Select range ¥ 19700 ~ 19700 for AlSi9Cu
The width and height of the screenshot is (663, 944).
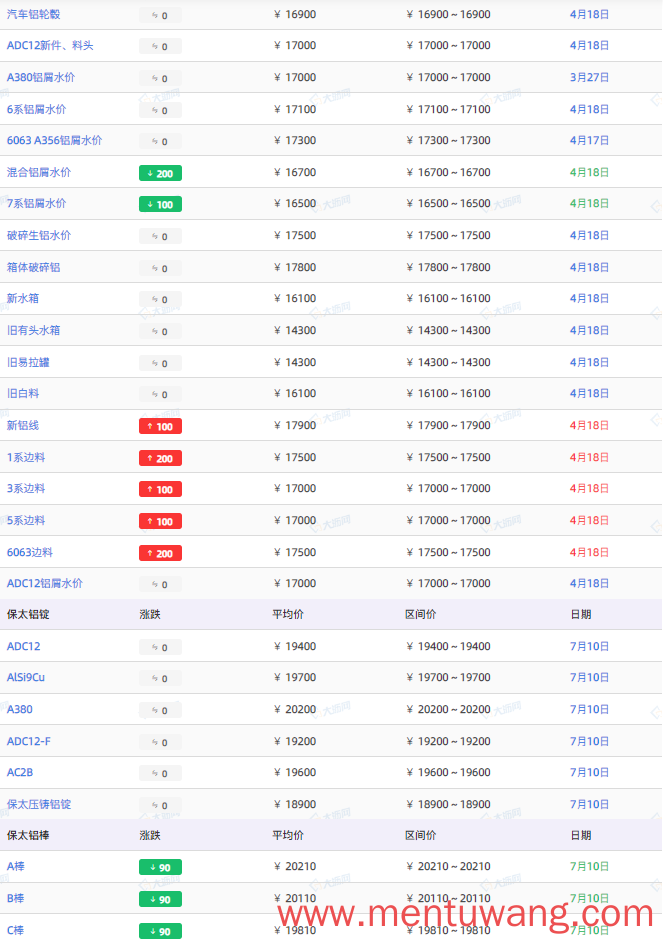tap(449, 678)
